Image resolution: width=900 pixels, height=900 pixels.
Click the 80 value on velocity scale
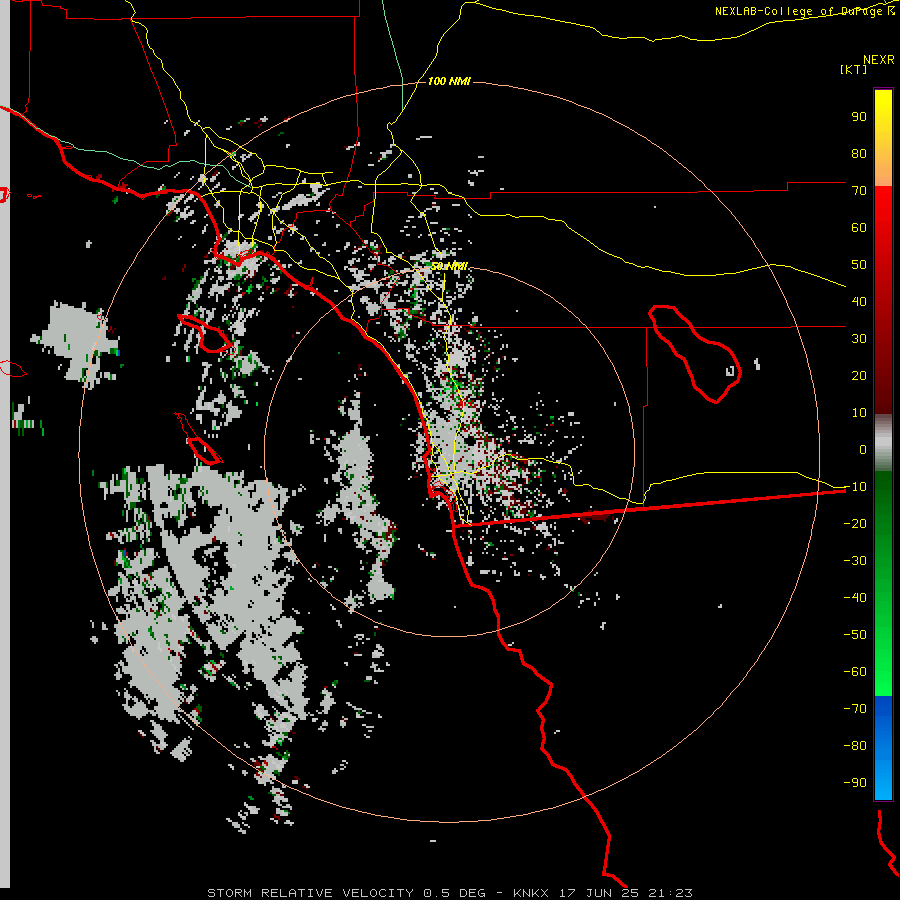pyautogui.click(x=859, y=154)
